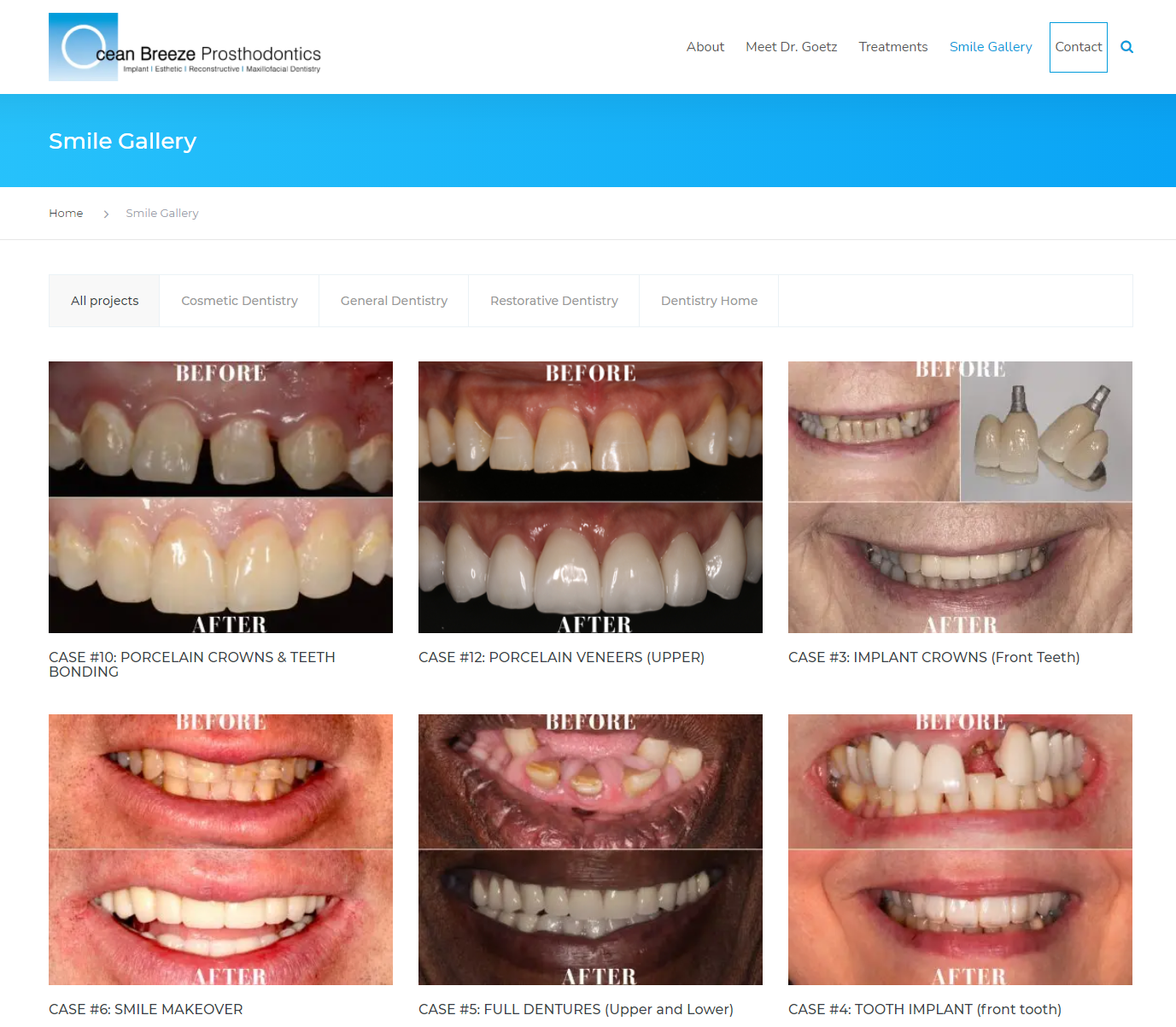This screenshot has height=1027, width=1176.
Task: Select the Dentistry Home filter
Action: 709,300
